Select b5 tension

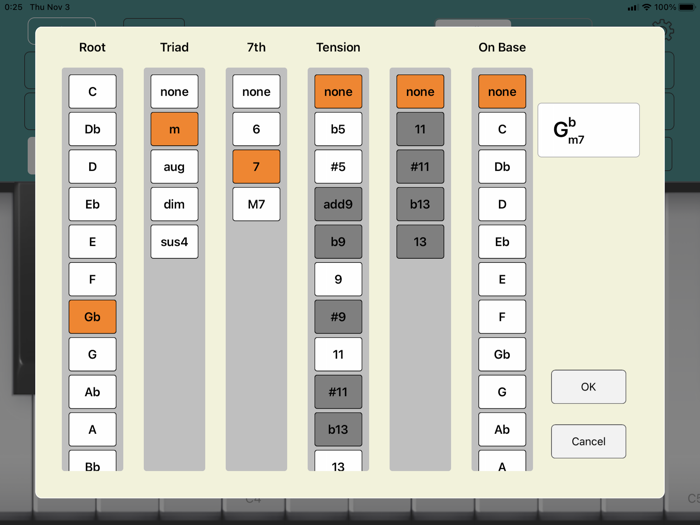(338, 129)
